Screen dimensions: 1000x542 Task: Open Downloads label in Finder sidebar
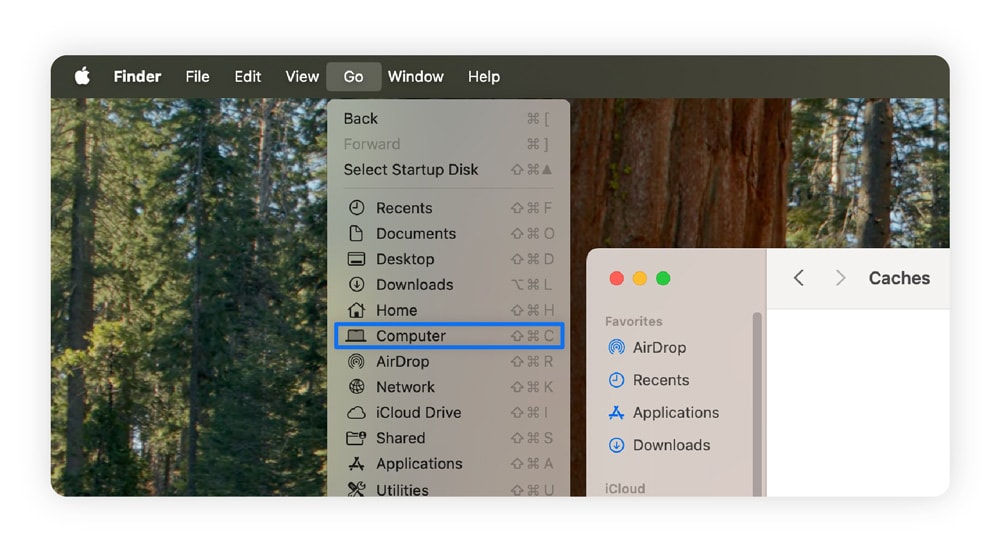[671, 445]
